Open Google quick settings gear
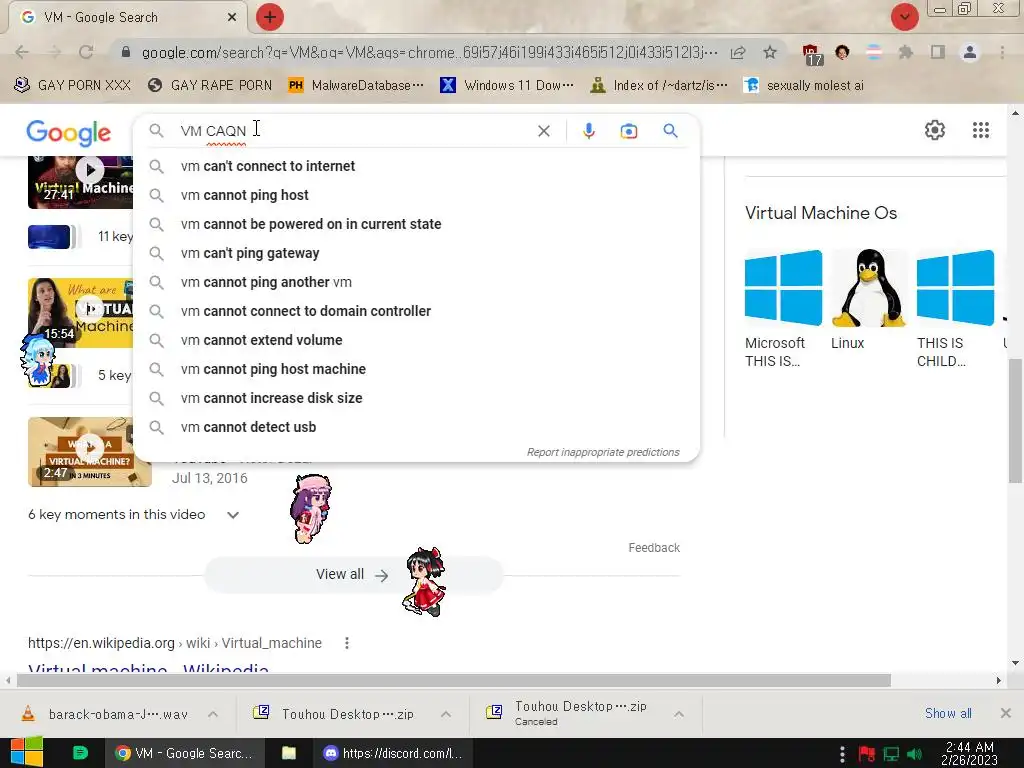The height and width of the screenshot is (768, 1024). pyautogui.click(x=935, y=130)
